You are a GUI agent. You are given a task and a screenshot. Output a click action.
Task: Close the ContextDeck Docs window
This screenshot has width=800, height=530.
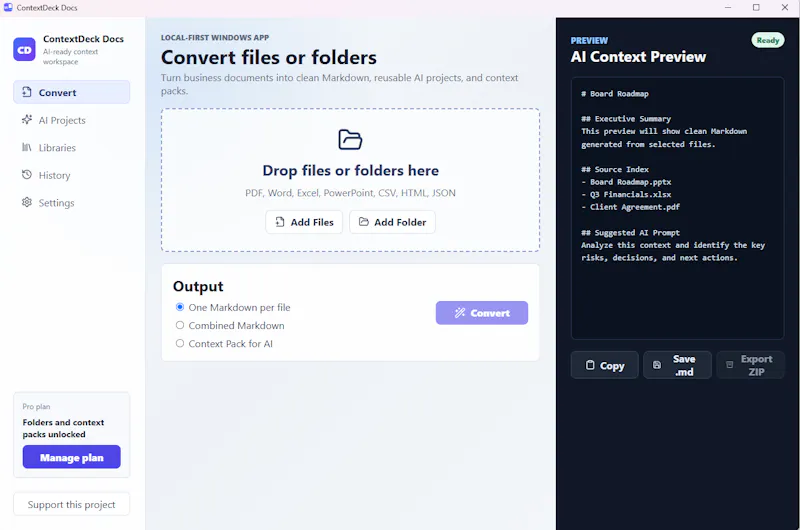point(785,7)
